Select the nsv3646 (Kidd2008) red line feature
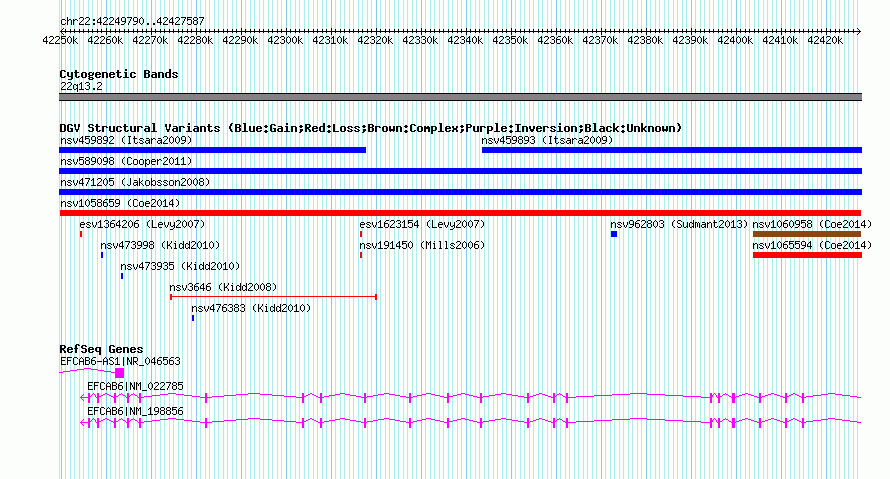 click(x=274, y=297)
